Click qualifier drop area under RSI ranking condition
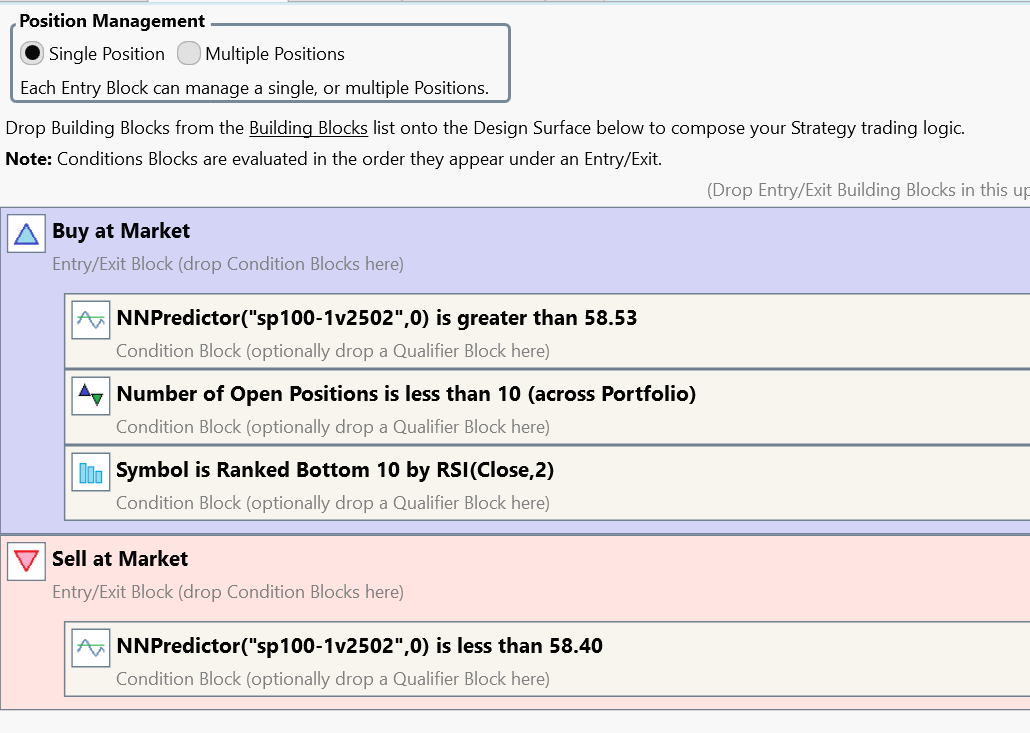Image resolution: width=1030 pixels, height=733 pixels. point(333,503)
